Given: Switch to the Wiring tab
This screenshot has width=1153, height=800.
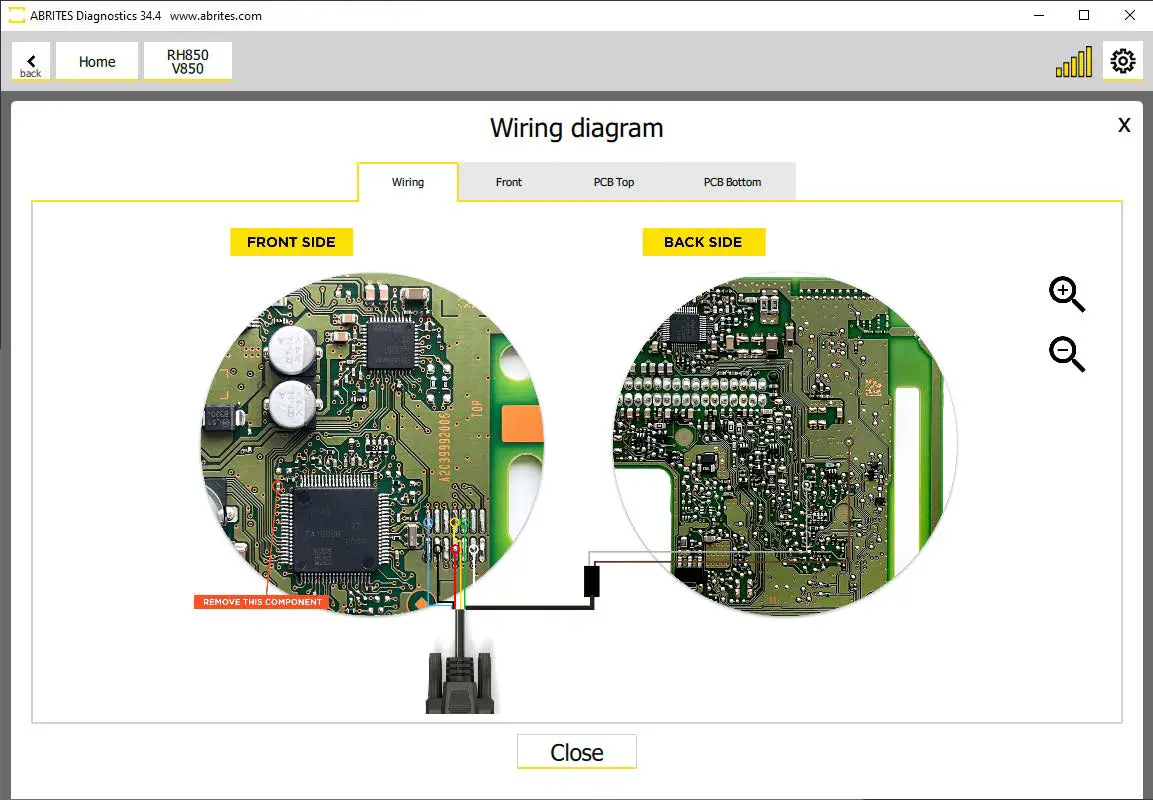Looking at the screenshot, I should point(407,182).
